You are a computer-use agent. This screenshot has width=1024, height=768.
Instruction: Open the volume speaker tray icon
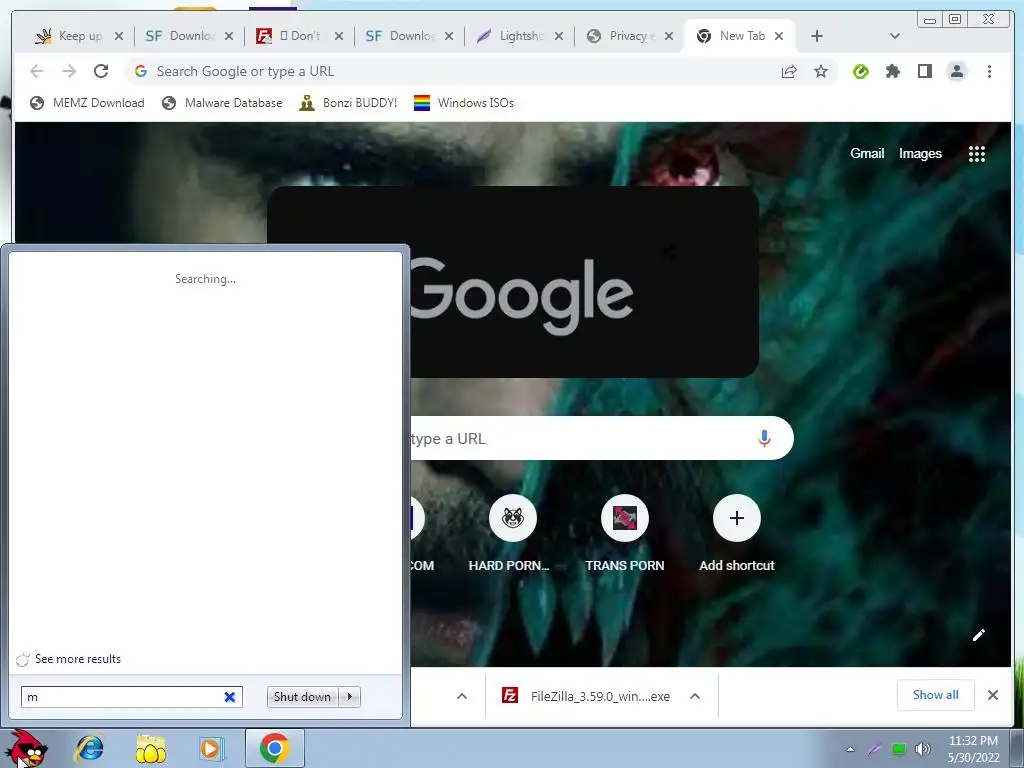tap(923, 749)
